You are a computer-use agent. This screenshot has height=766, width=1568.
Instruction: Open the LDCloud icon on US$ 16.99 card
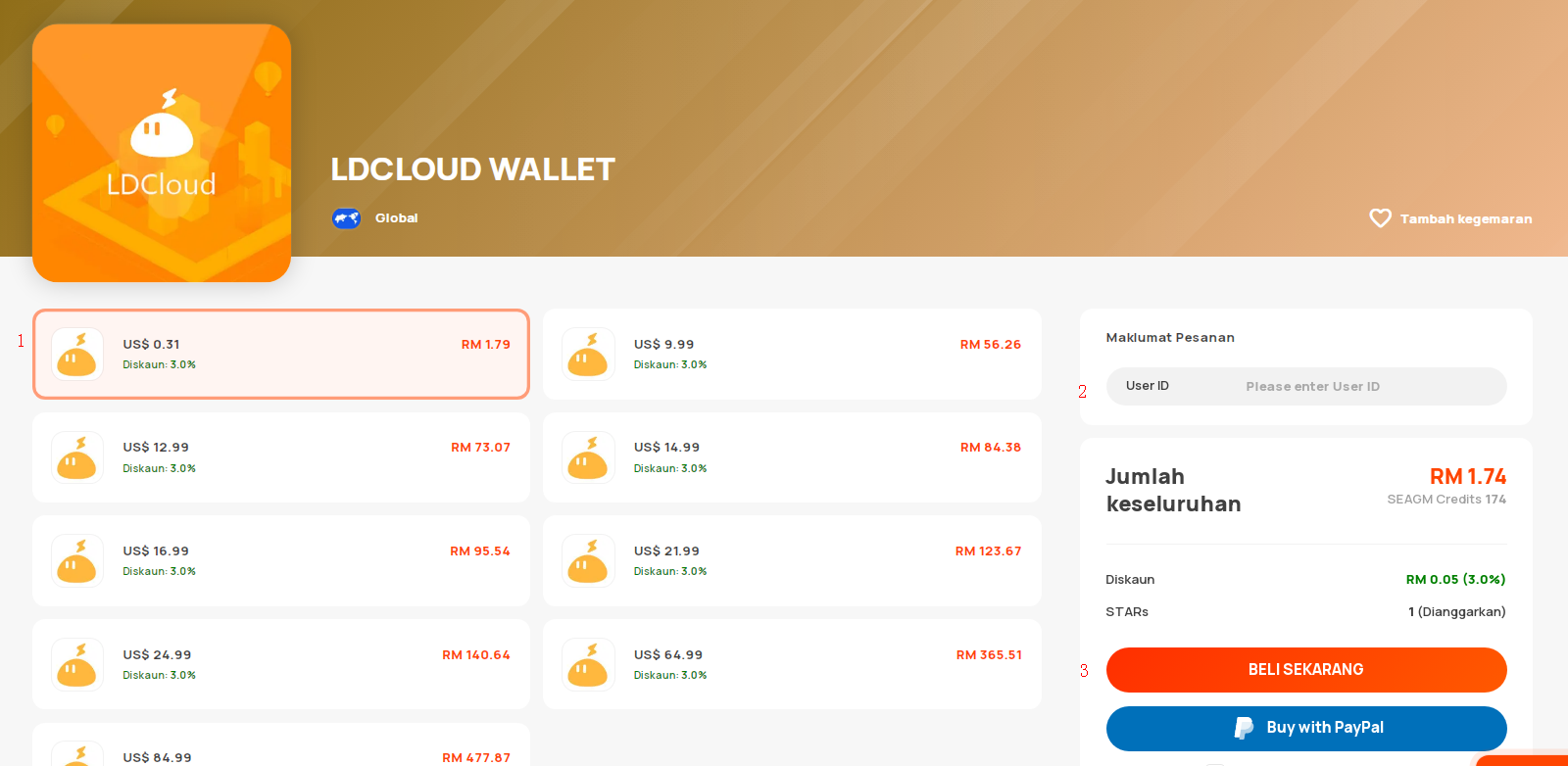(x=77, y=560)
